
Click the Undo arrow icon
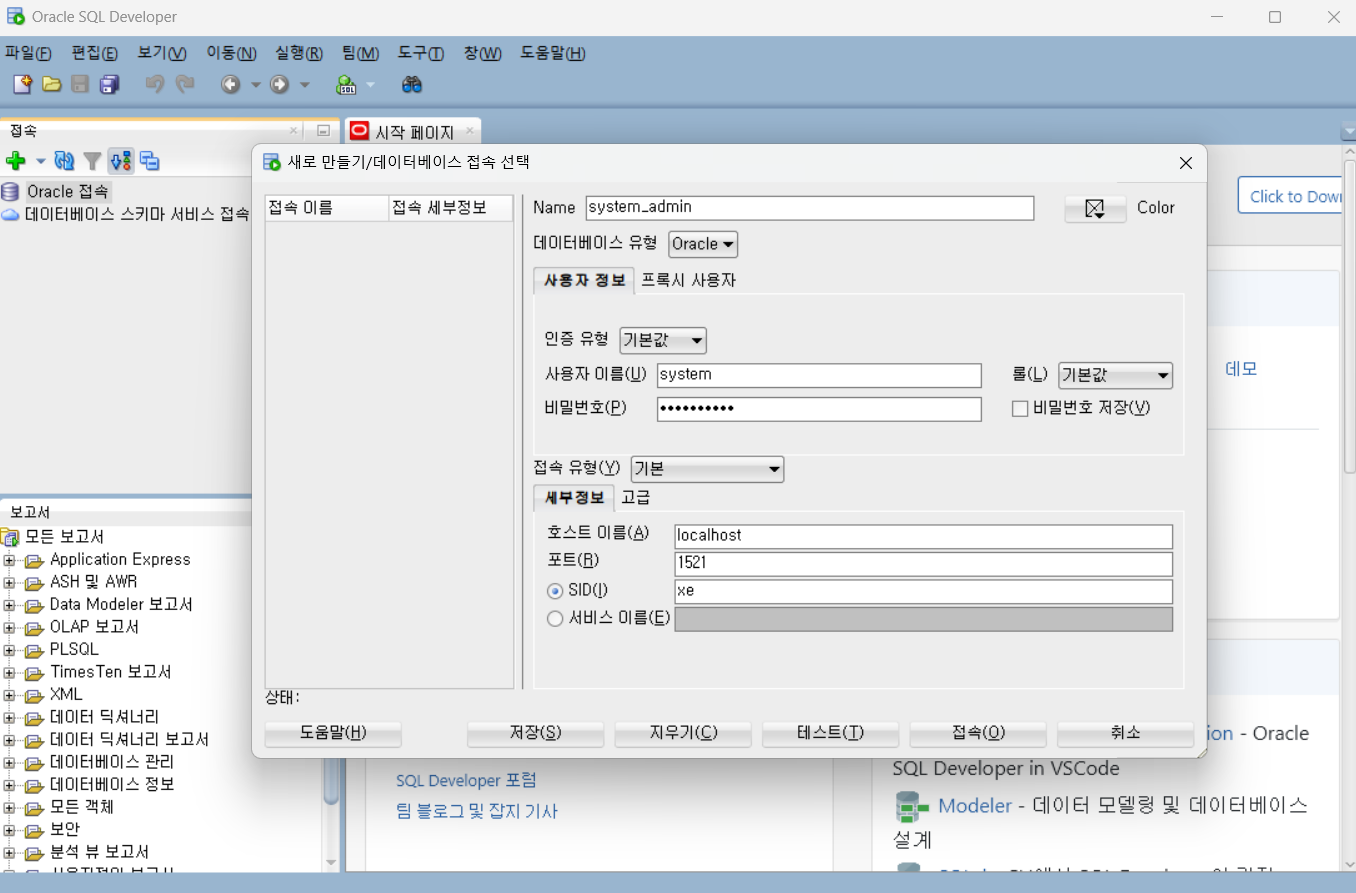pyautogui.click(x=155, y=85)
